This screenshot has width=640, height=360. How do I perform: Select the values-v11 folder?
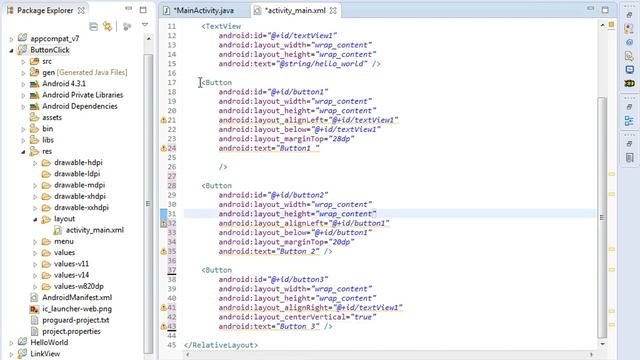pyautogui.click(x=65, y=264)
